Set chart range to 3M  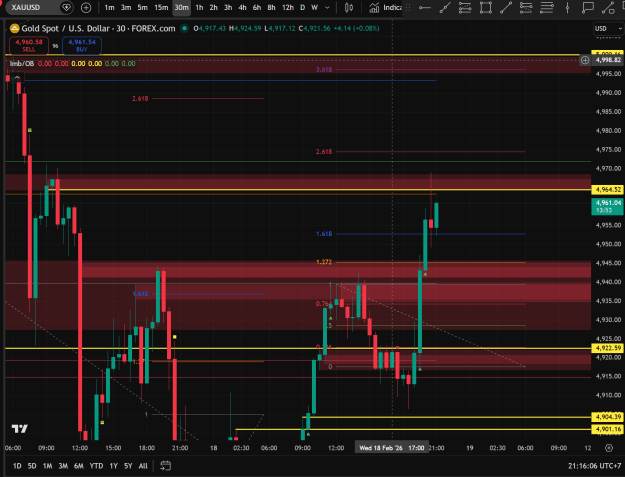pos(63,465)
